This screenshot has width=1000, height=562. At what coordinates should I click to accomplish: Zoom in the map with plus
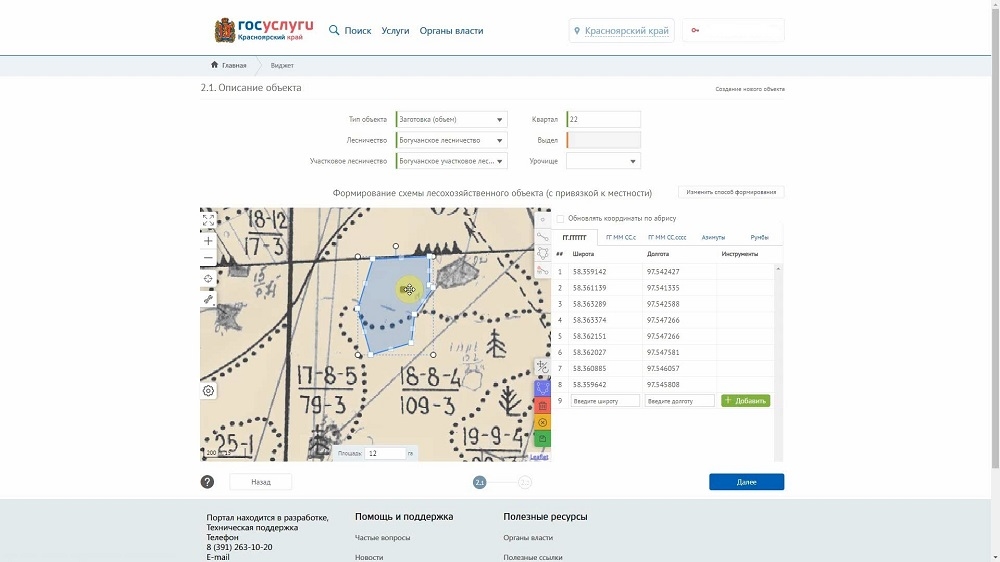click(x=208, y=241)
